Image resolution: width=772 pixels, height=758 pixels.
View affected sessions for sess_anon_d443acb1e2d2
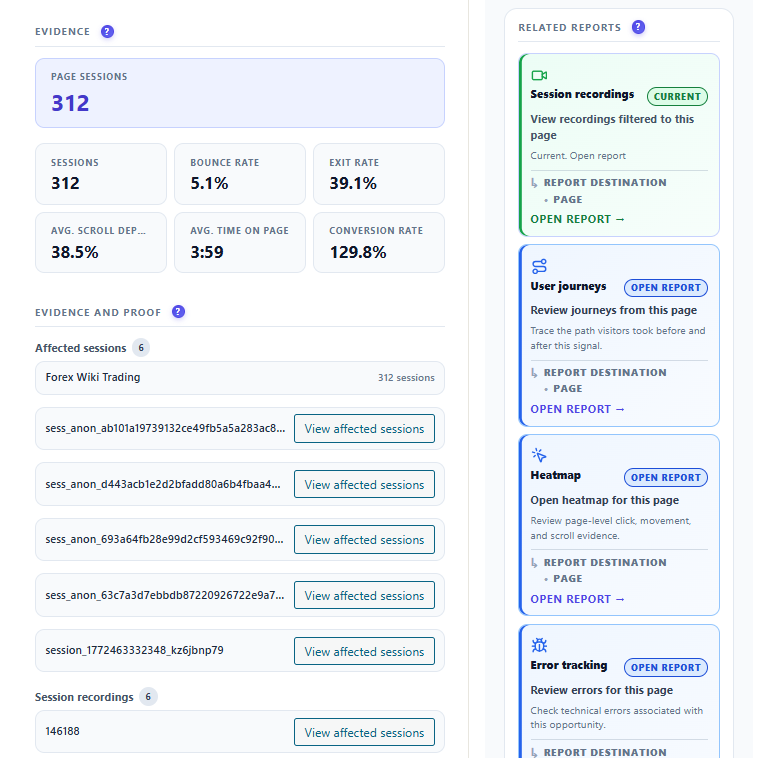pos(364,484)
